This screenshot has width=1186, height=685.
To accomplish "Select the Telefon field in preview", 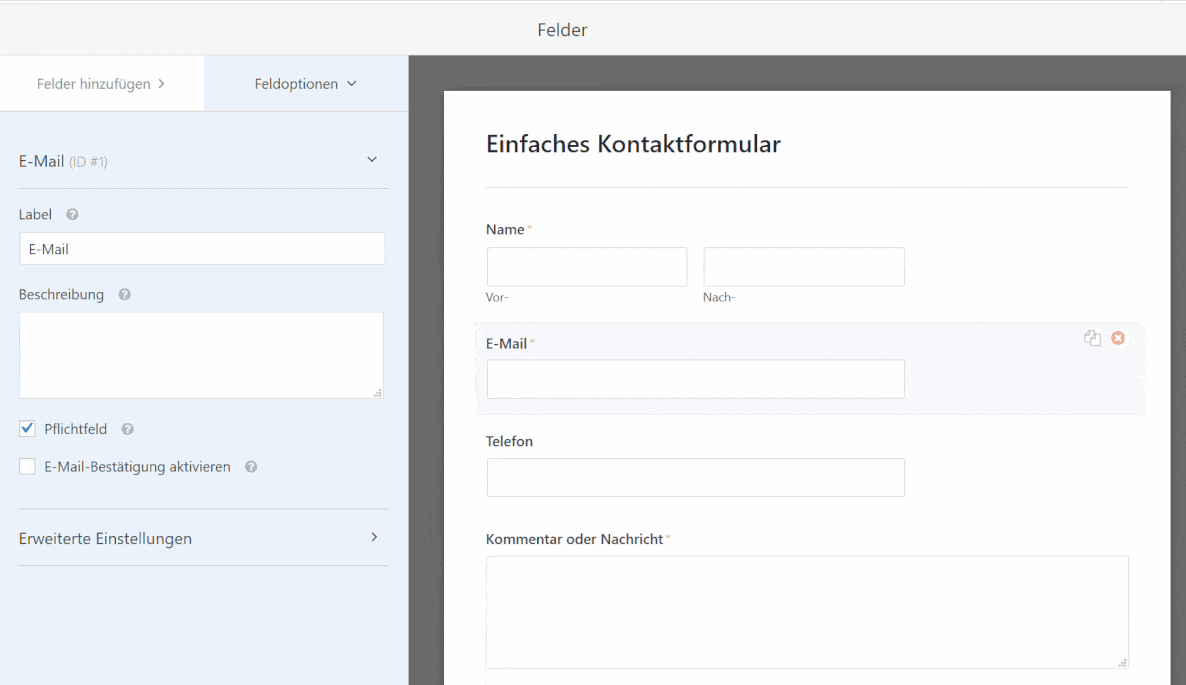I will (695, 477).
